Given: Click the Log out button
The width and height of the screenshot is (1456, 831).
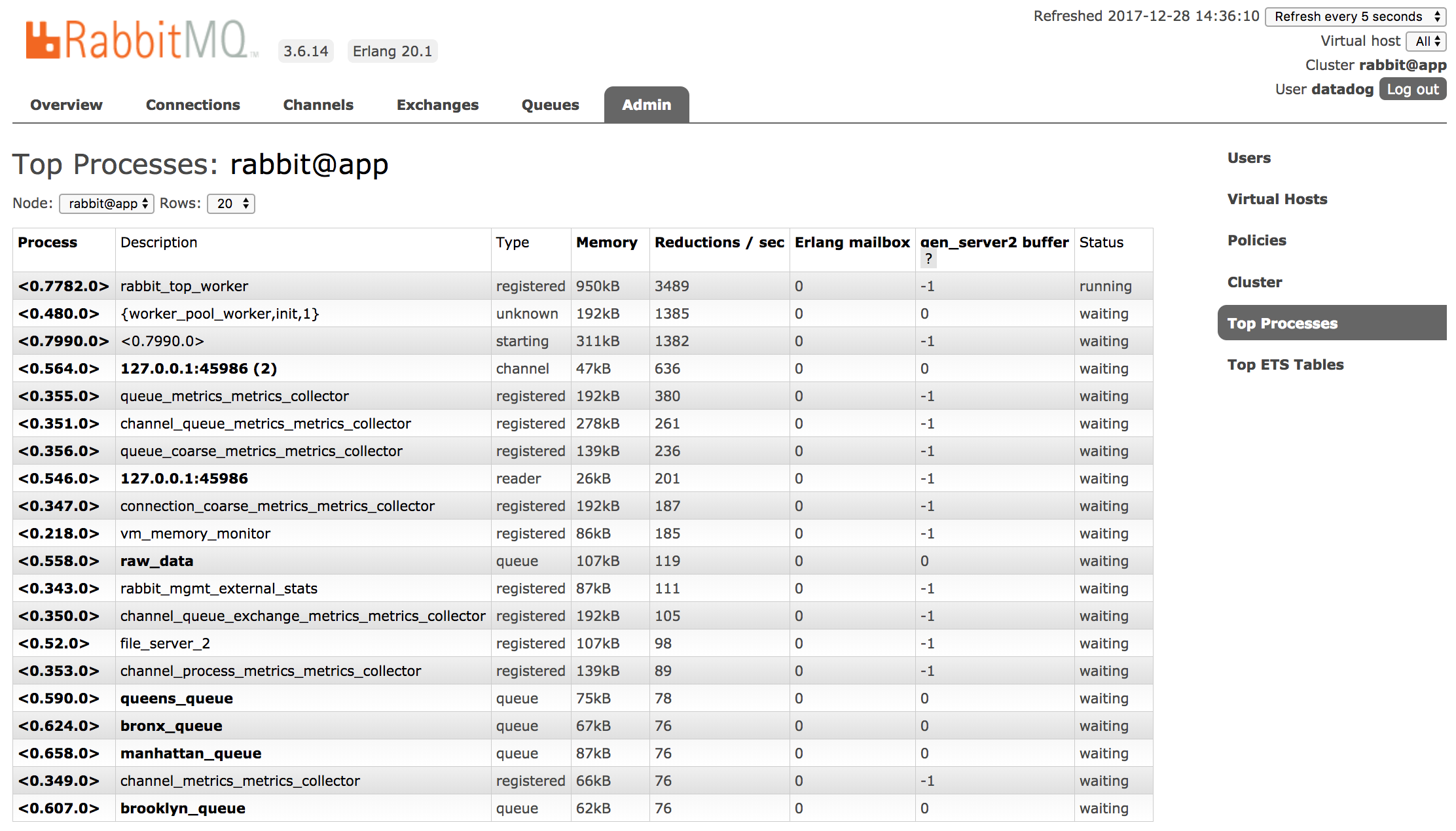Looking at the screenshot, I should coord(1412,89).
